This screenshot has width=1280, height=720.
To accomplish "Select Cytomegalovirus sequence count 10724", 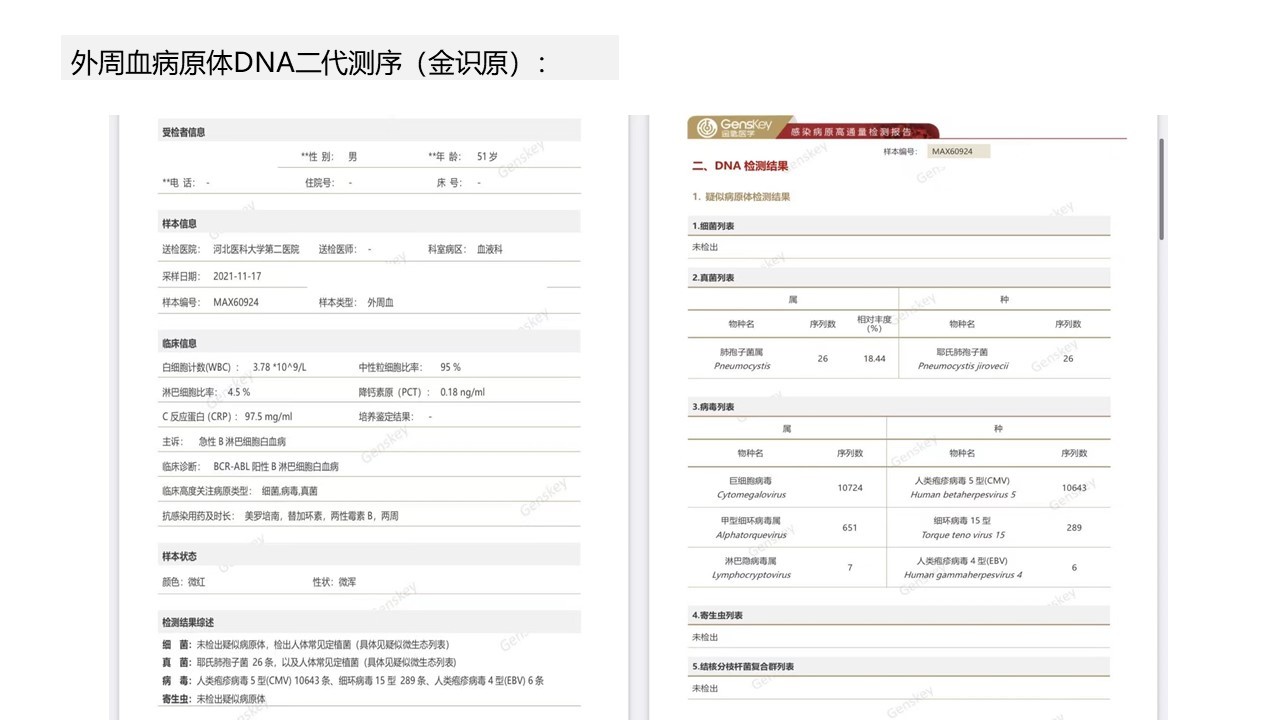I will click(850, 487).
